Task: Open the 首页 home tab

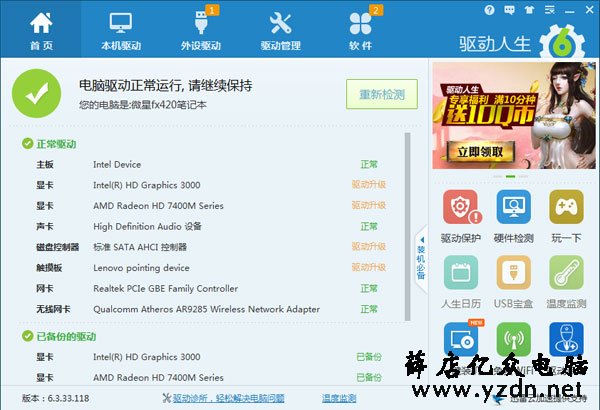Action: (x=41, y=30)
